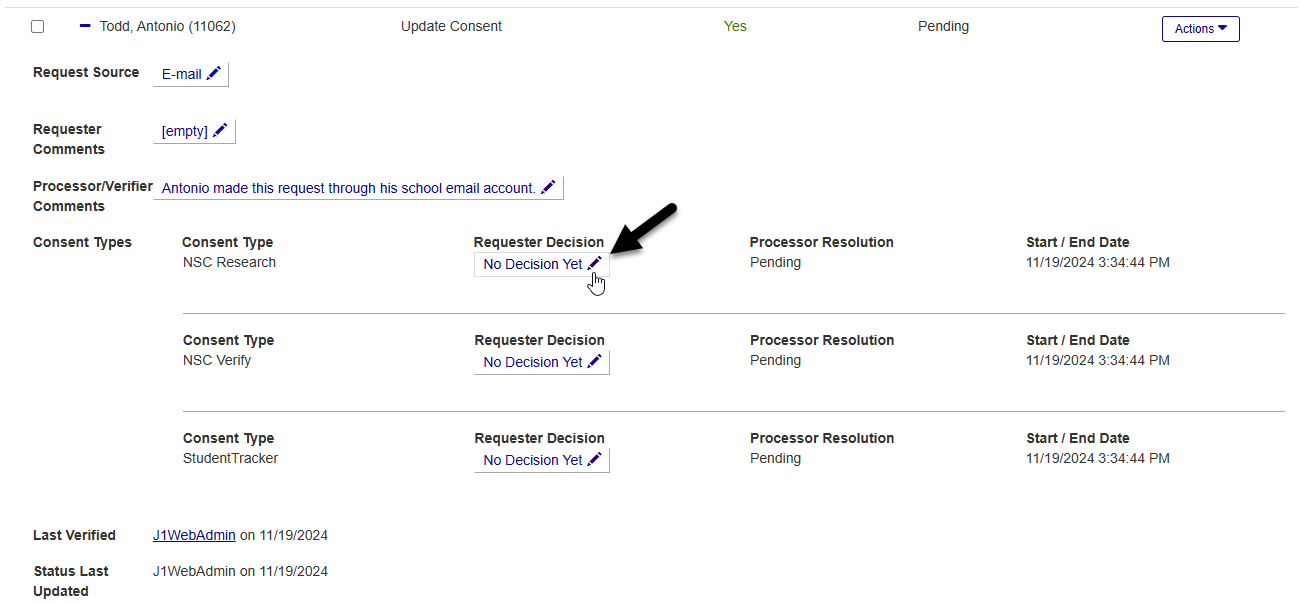Click pencil icon next to empty Requester Comments
Screen dimensions: 1302x604
(x=220, y=131)
